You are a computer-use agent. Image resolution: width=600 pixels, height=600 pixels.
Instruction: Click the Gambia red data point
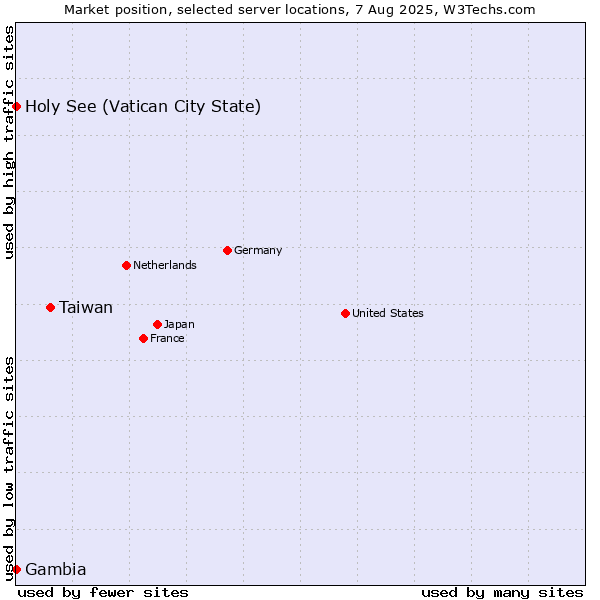(16, 569)
